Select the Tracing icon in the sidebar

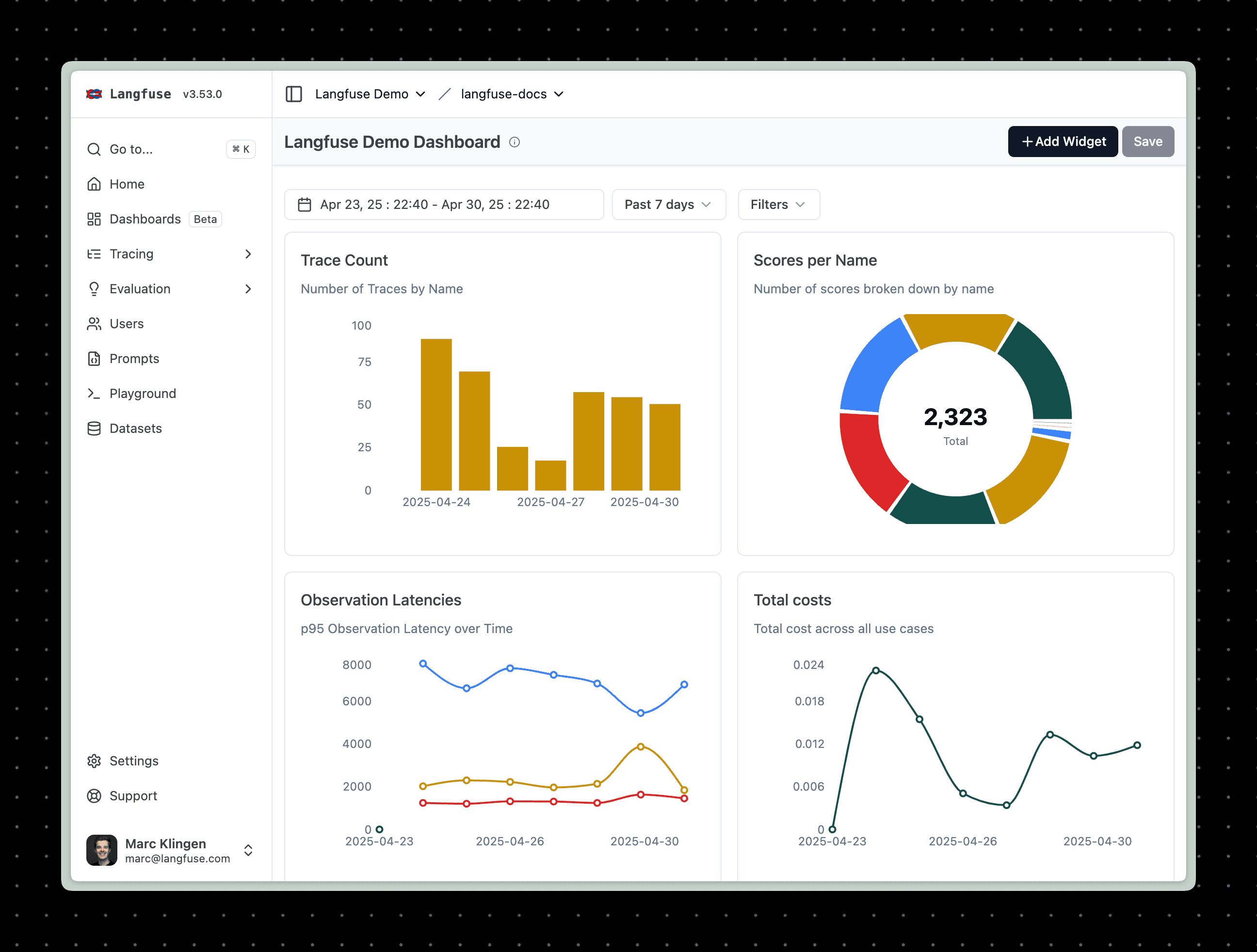click(x=95, y=254)
